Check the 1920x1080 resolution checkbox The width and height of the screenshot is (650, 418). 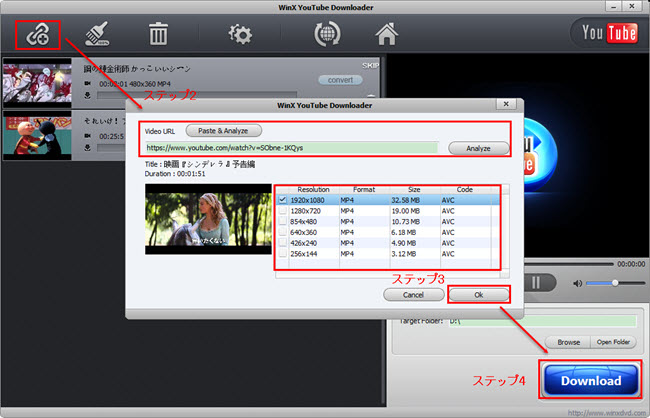[283, 200]
